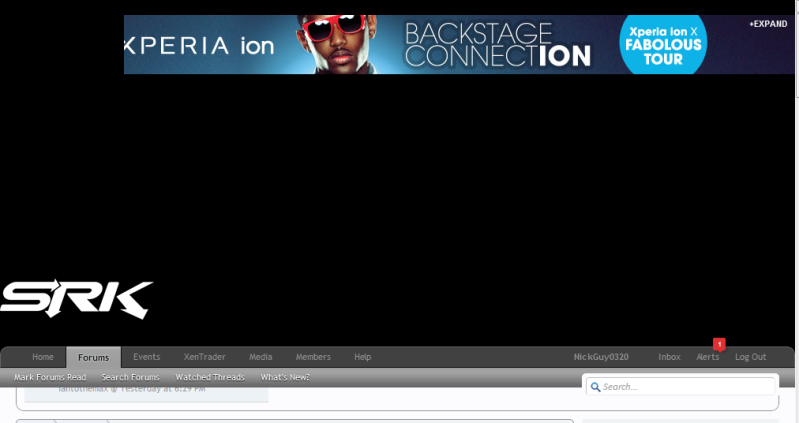Open the XenTrader tab
This screenshot has width=799, height=423.
pos(204,357)
